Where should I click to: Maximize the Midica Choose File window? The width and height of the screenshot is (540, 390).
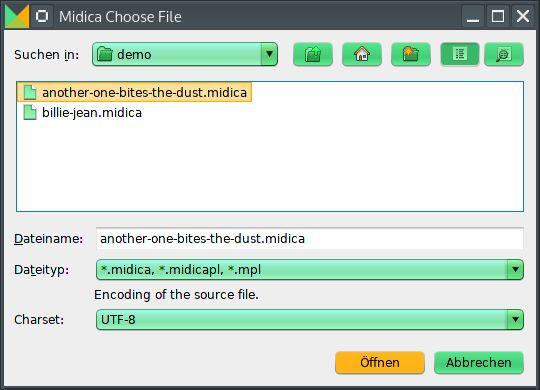(498, 16)
